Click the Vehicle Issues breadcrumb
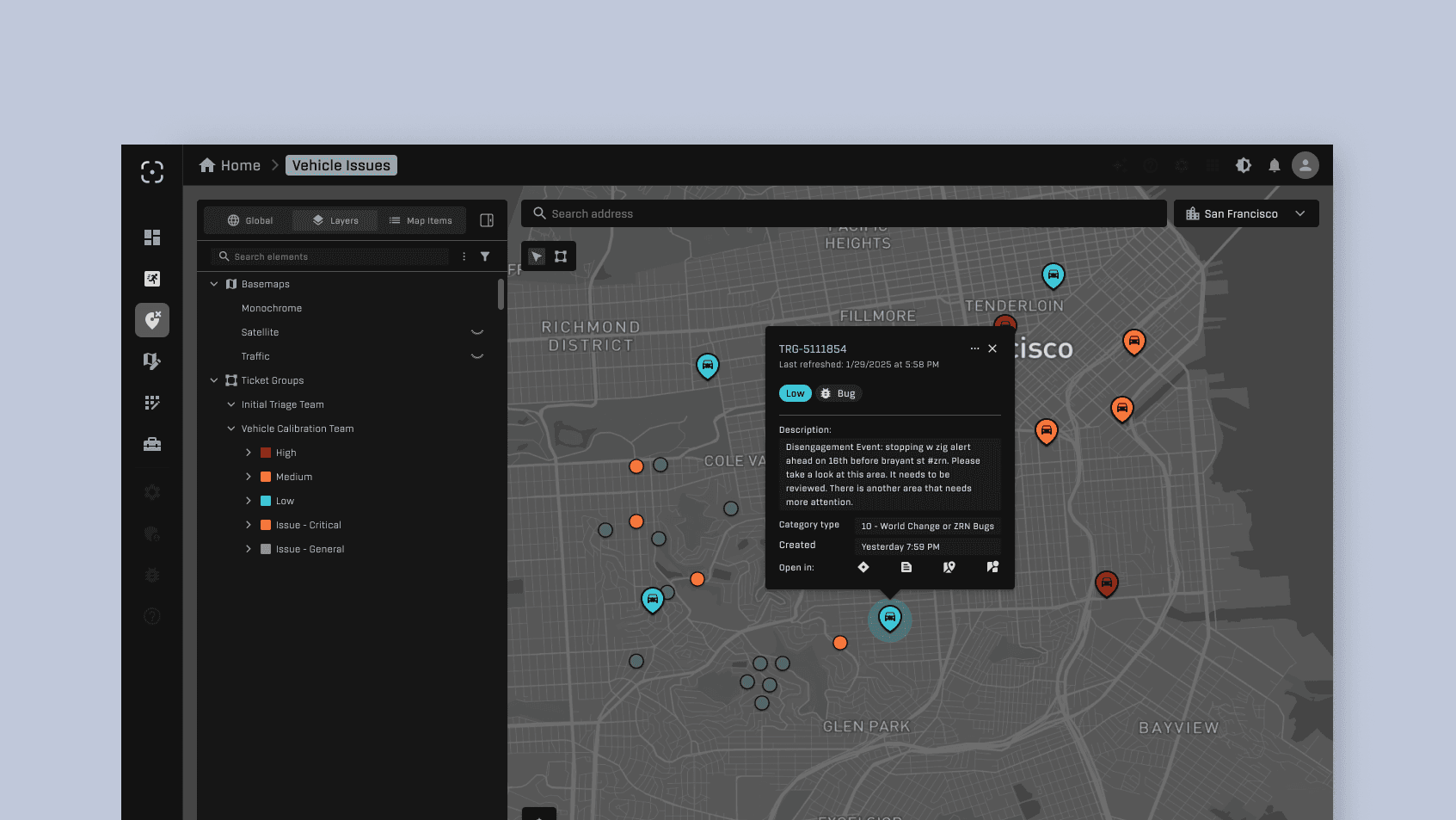The height and width of the screenshot is (820, 1456). tap(341, 165)
